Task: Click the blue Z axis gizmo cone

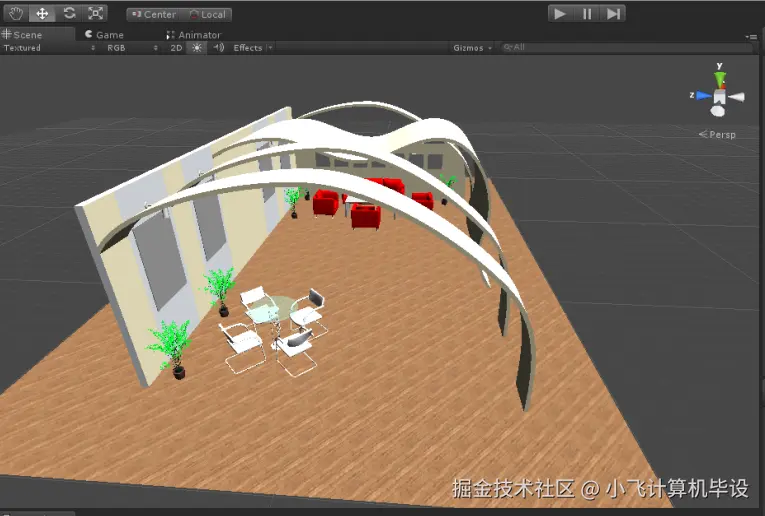Action: click(x=704, y=96)
